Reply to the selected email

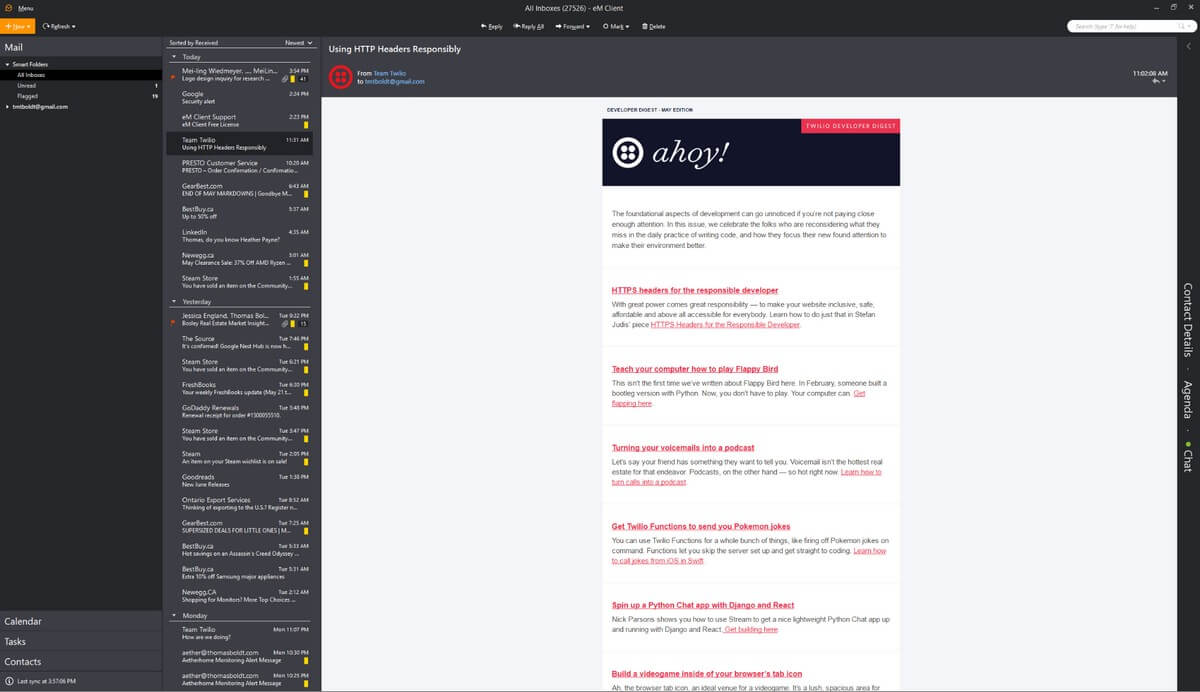(x=492, y=26)
